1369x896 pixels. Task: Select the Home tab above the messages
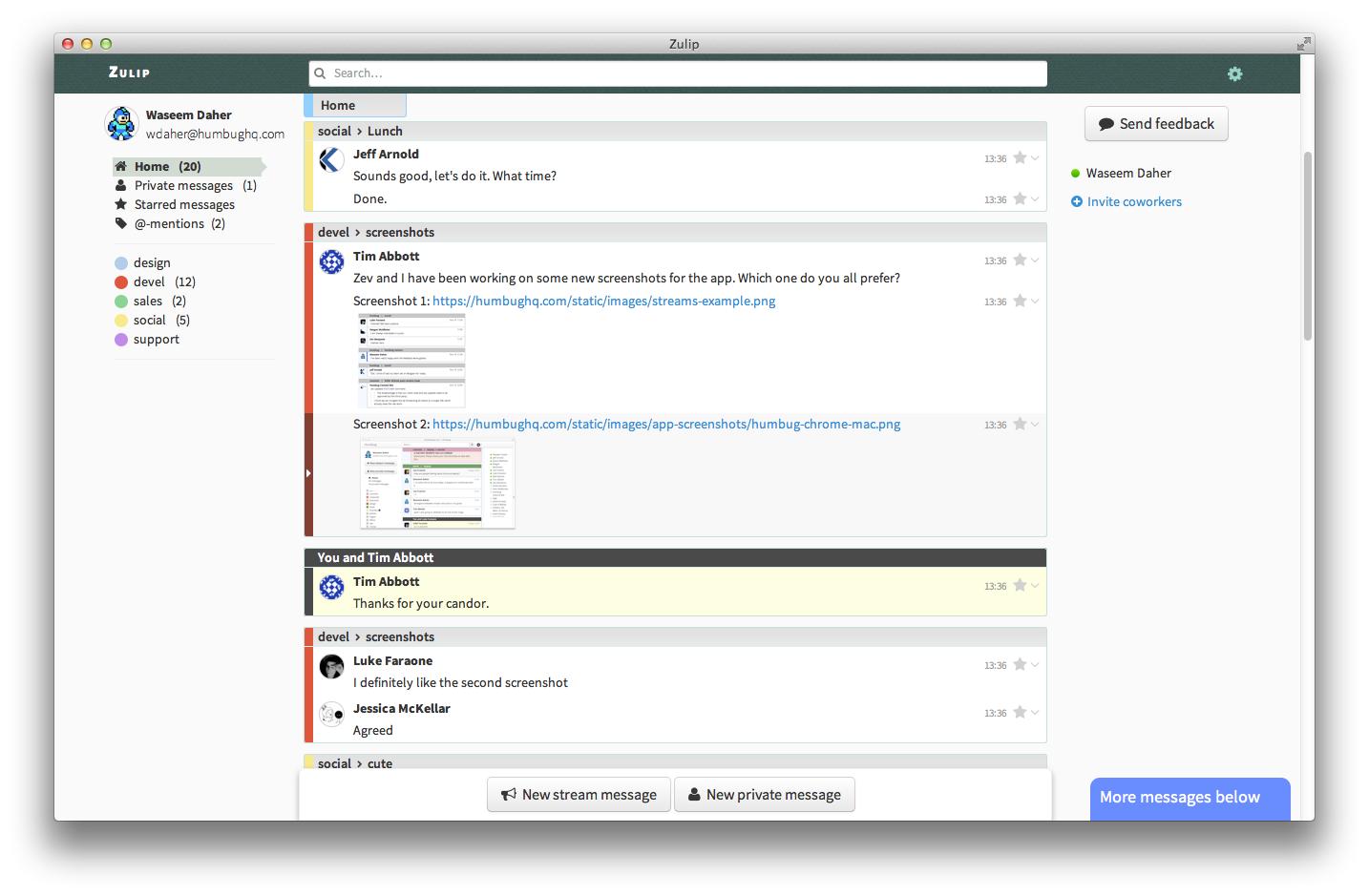[355, 105]
